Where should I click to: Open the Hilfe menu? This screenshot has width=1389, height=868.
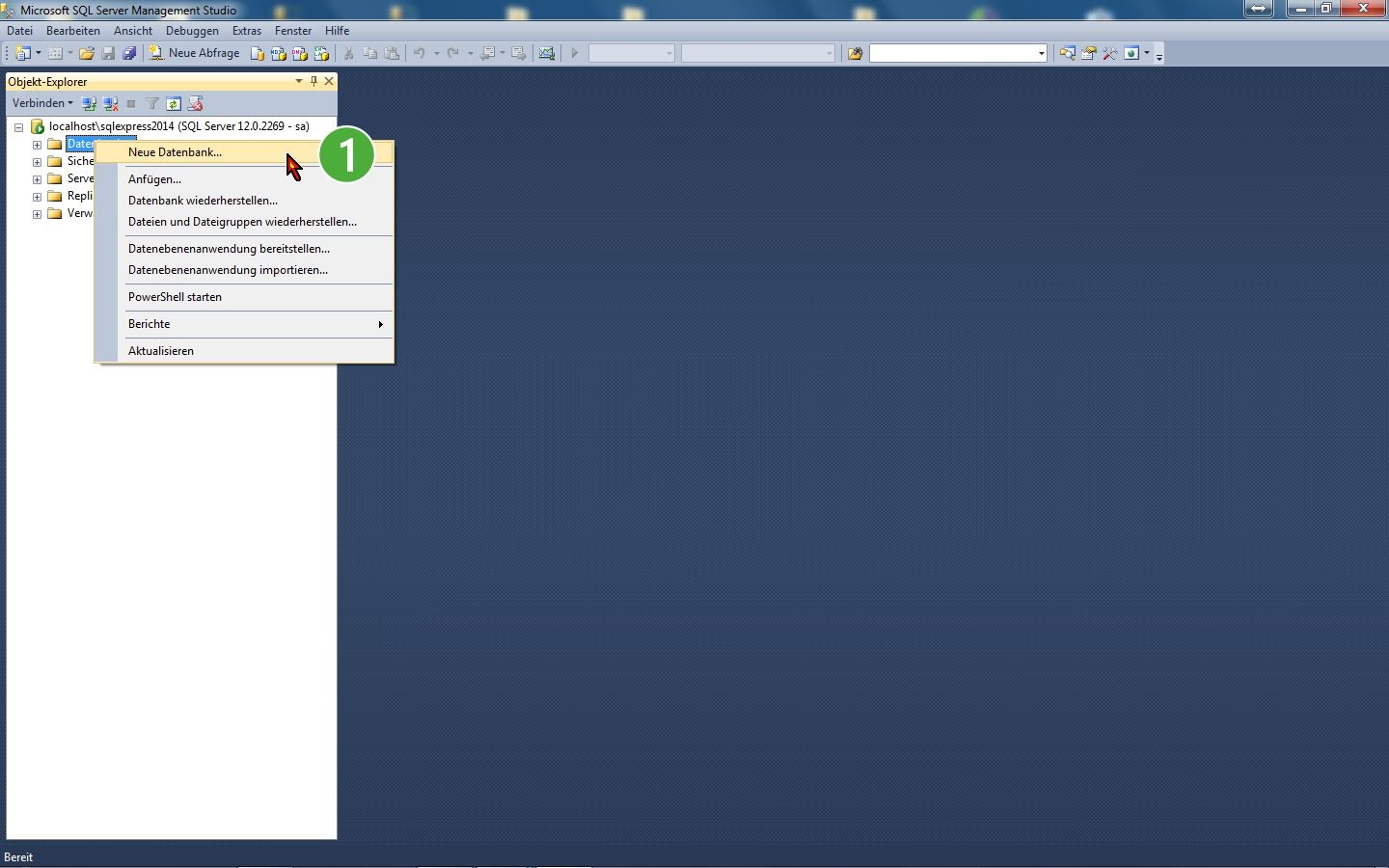click(x=337, y=31)
